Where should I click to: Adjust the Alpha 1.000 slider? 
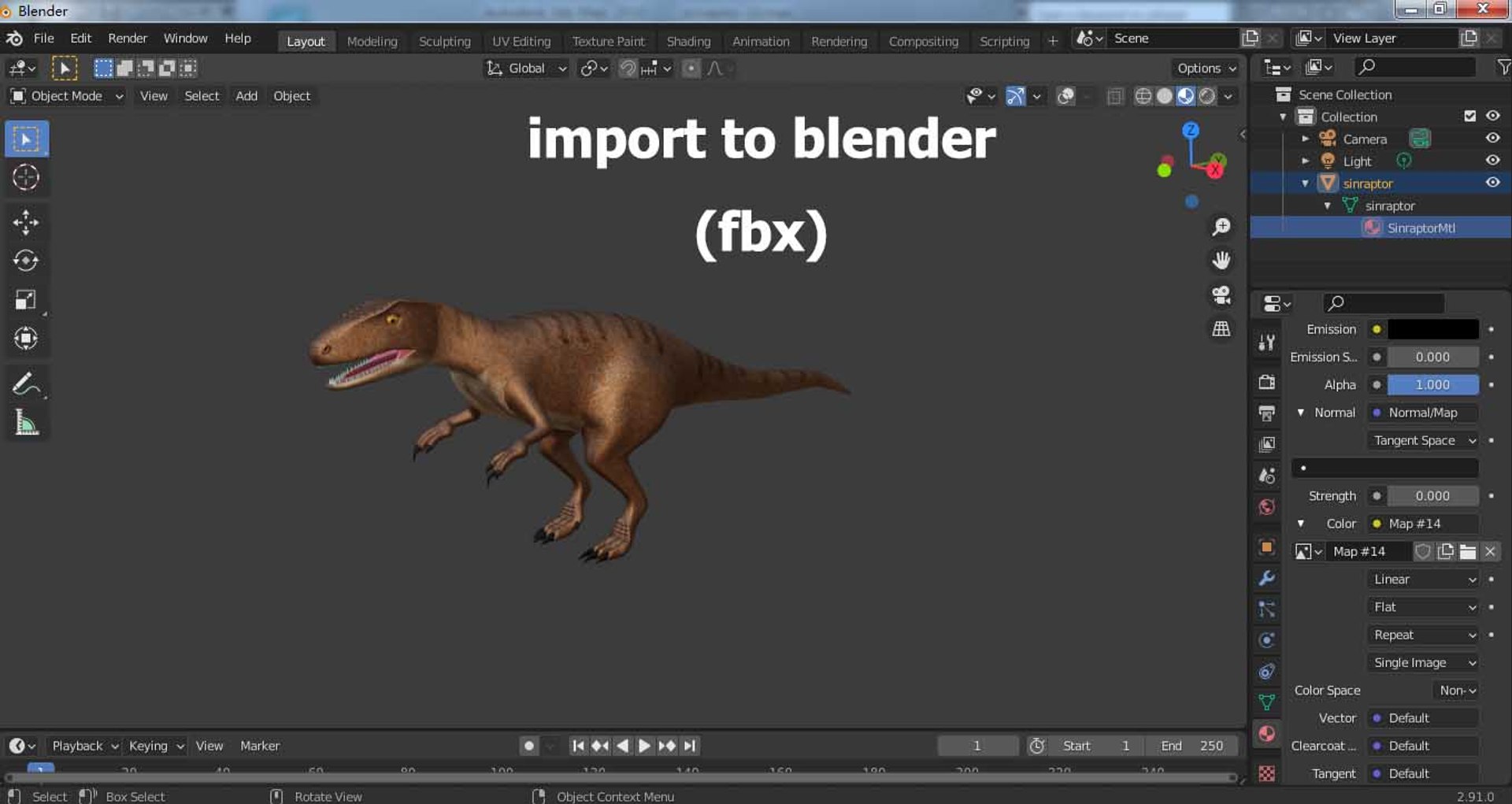coord(1432,385)
